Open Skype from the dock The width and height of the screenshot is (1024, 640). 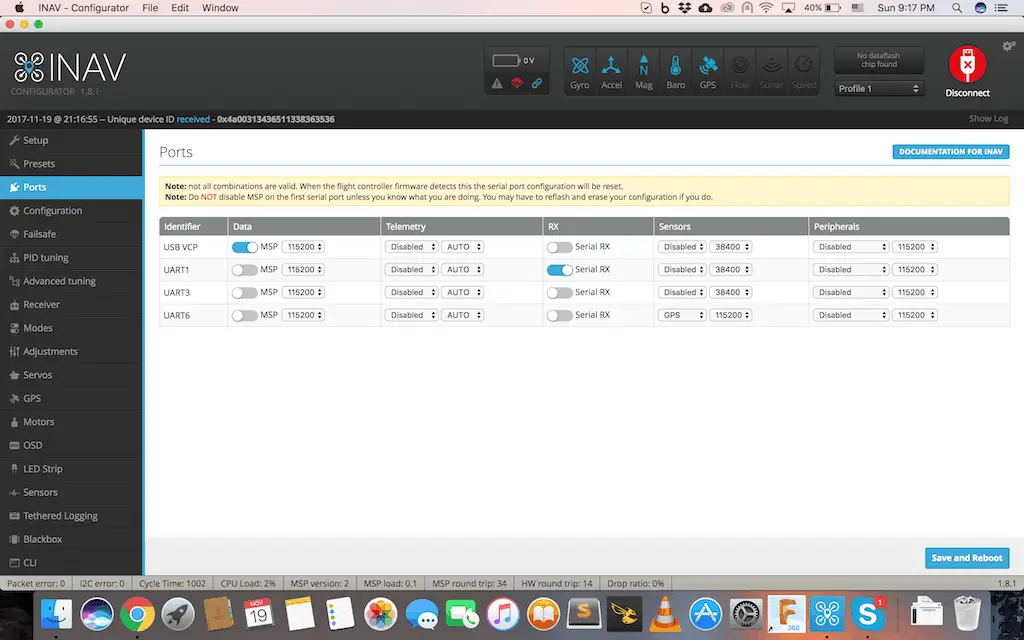coord(867,614)
